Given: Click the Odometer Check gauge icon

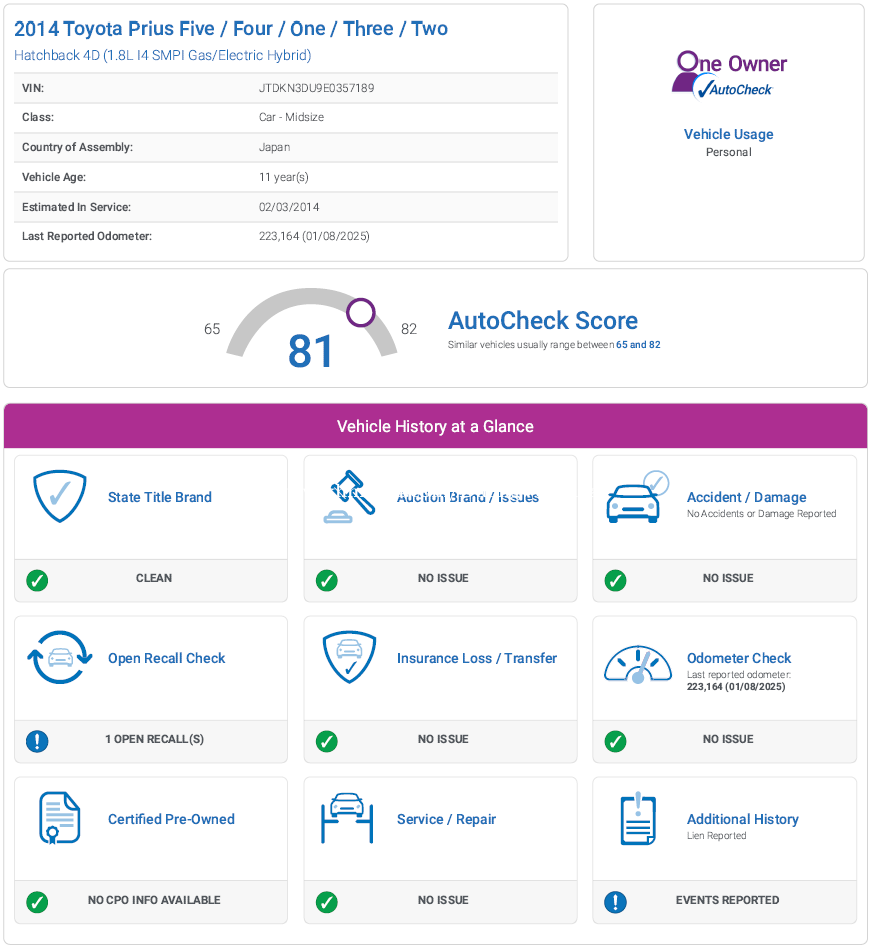Looking at the screenshot, I should [637, 664].
